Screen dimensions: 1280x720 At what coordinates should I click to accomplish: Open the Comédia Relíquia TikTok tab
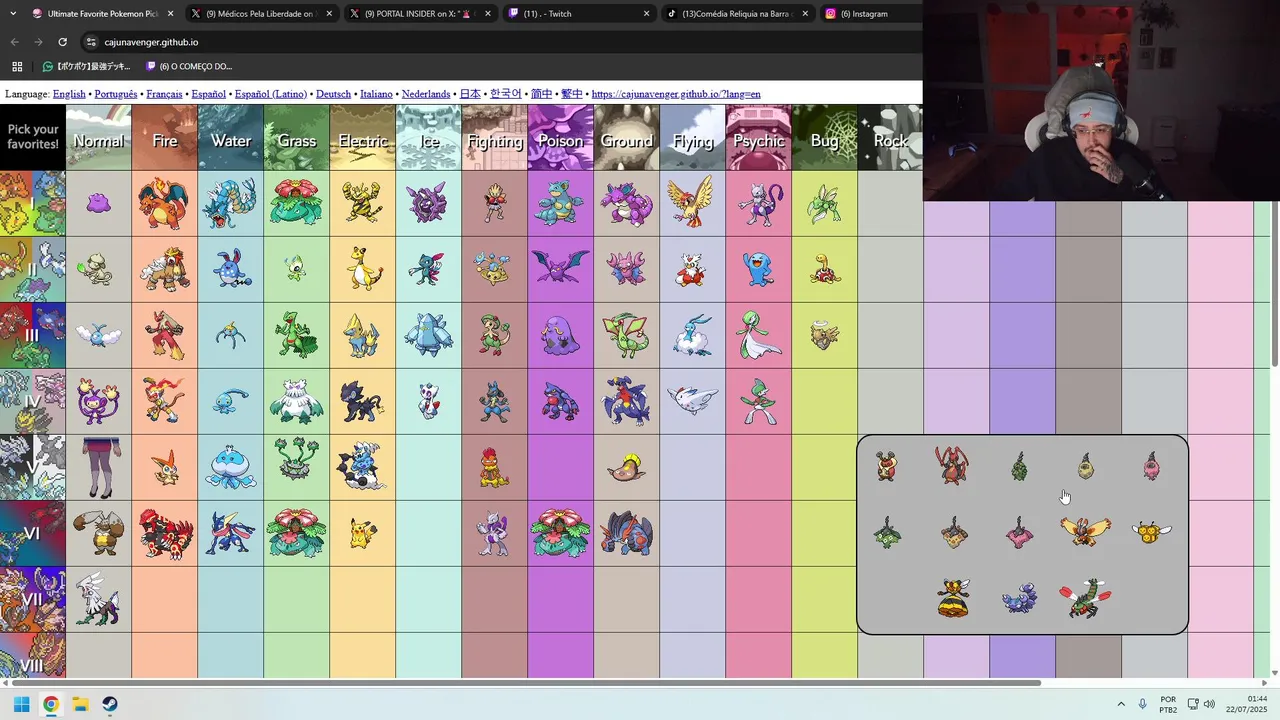737,14
